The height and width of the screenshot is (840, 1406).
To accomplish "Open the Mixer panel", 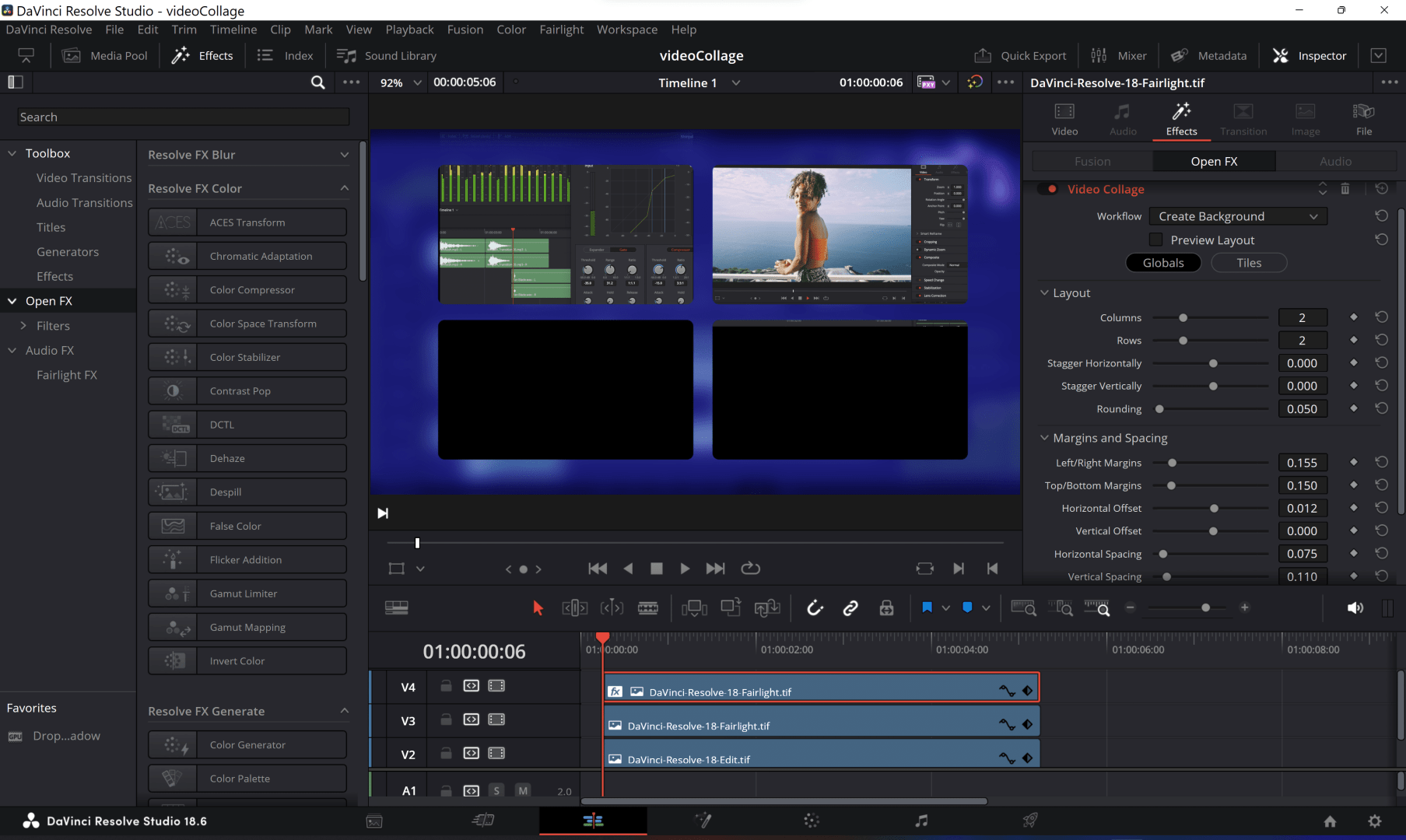I will pos(1119,55).
